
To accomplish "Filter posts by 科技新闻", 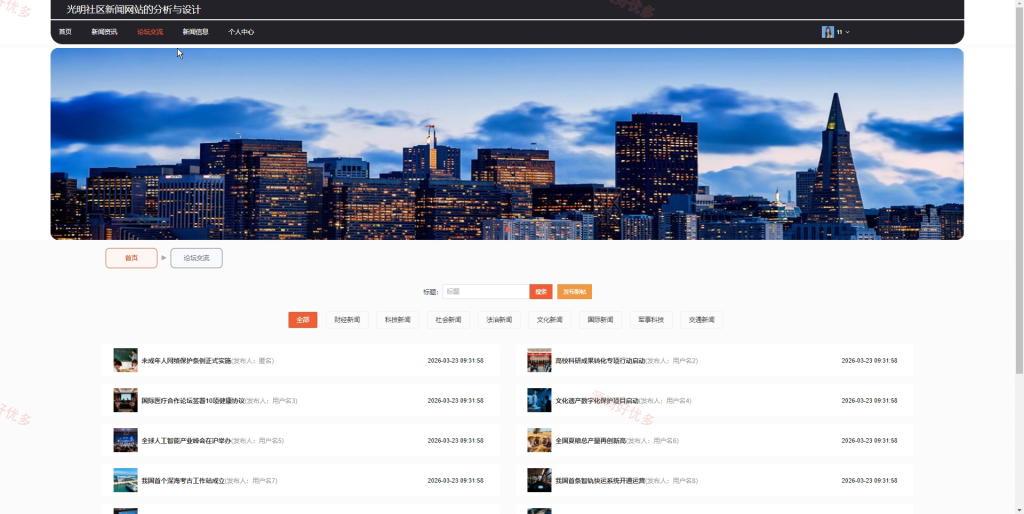I will click(x=398, y=320).
